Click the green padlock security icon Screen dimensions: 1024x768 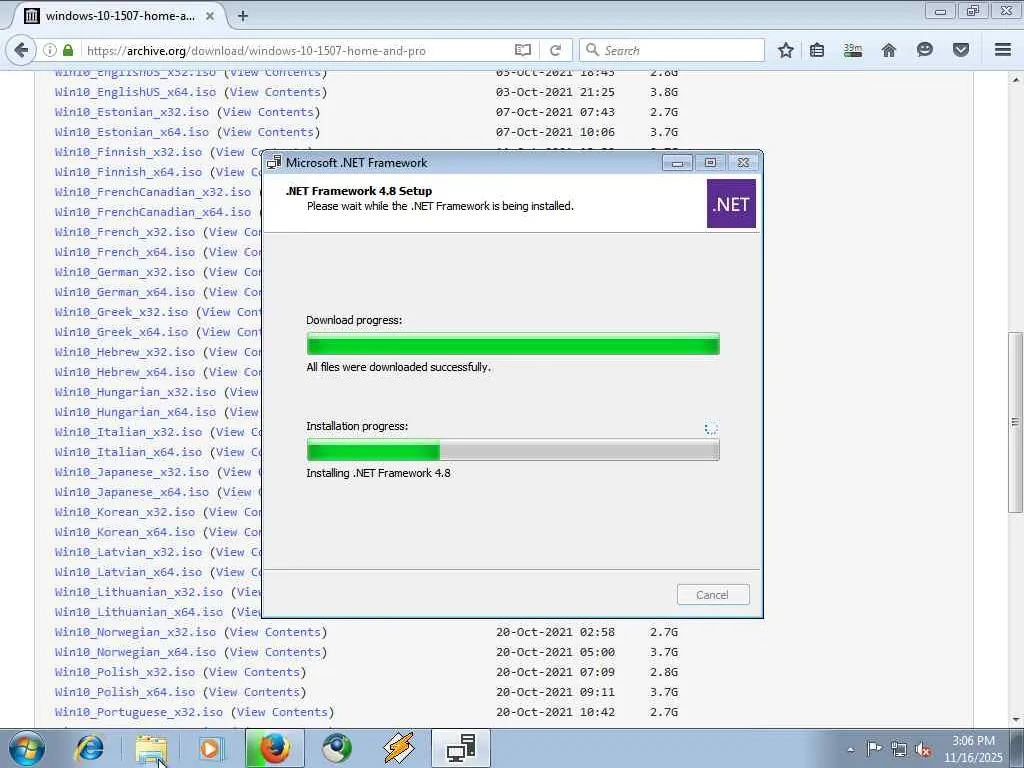68,50
